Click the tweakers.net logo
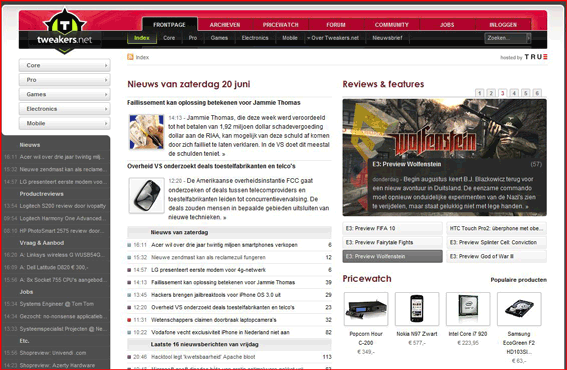 [65, 31]
